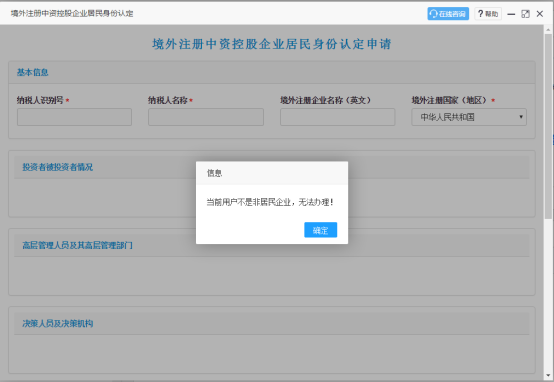554x382 pixels.
Task: Close the window with the X icon
Action: 540,14
